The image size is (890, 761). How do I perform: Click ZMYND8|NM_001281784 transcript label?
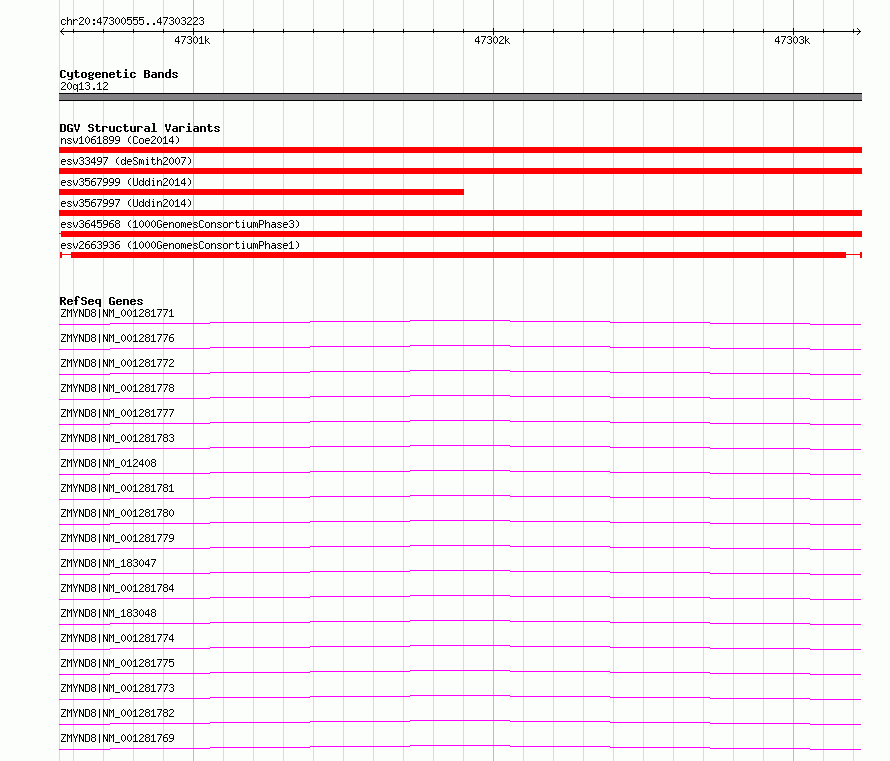point(117,588)
